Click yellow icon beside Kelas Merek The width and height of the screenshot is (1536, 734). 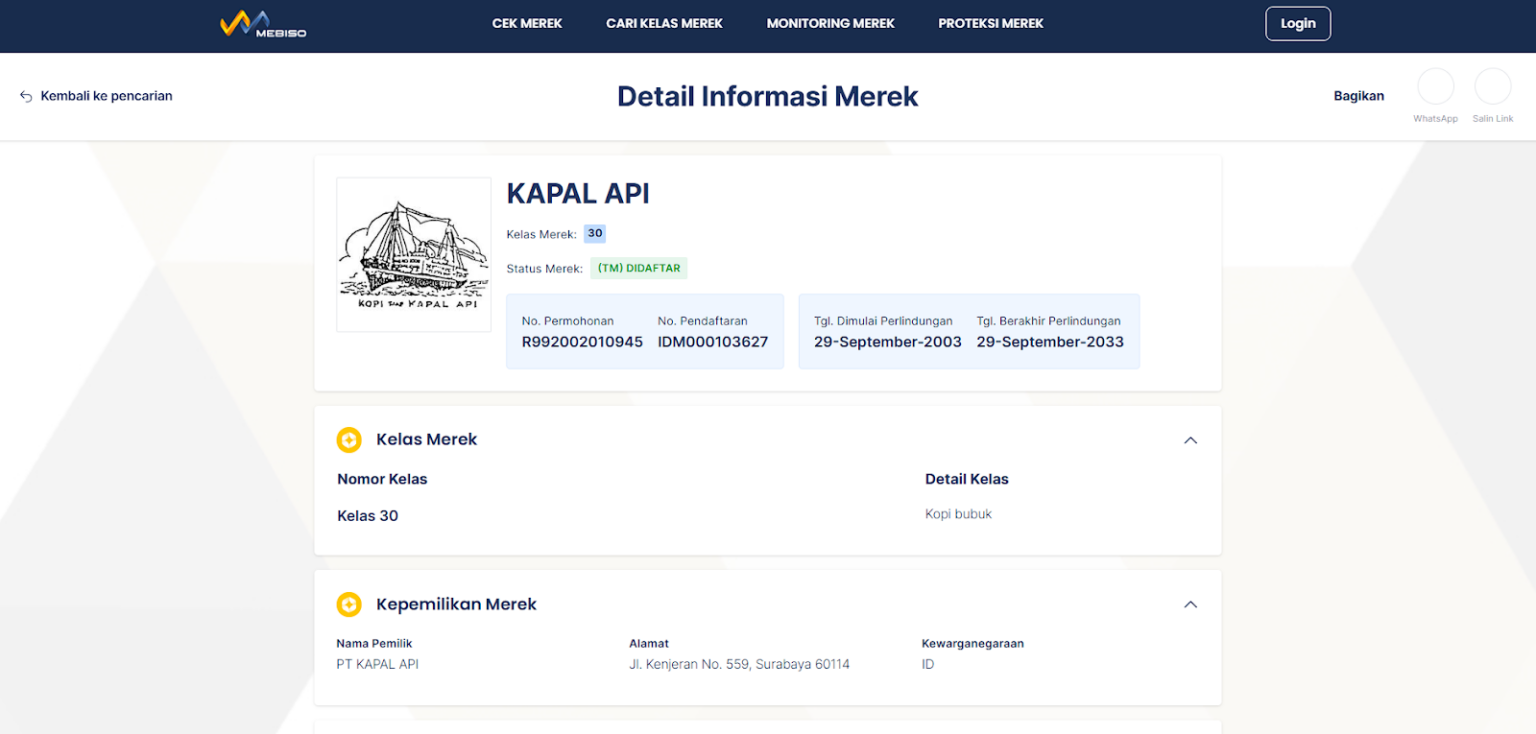349,440
